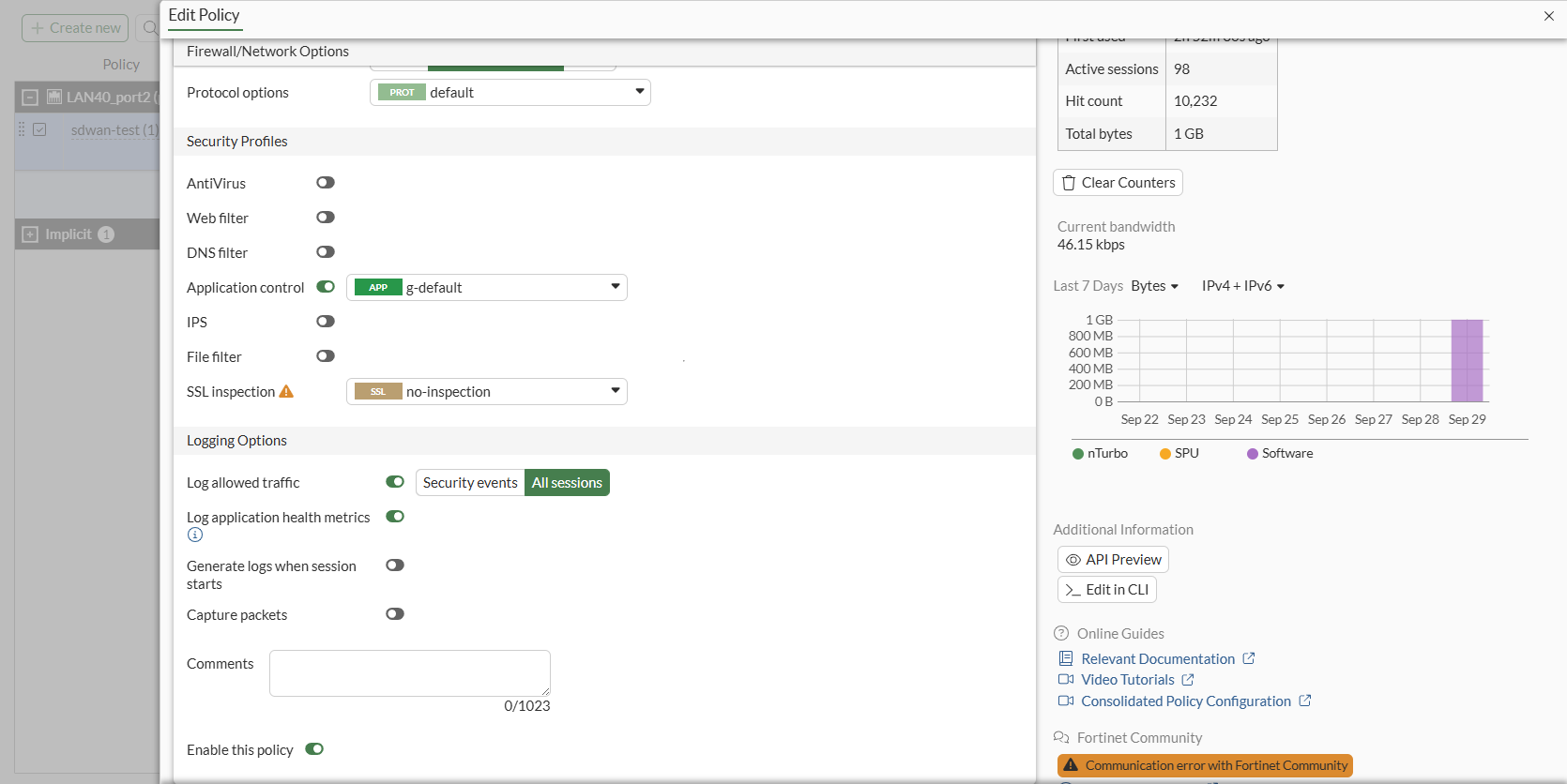
Task: Click the SSL badge on no-inspection
Action: coord(378,391)
